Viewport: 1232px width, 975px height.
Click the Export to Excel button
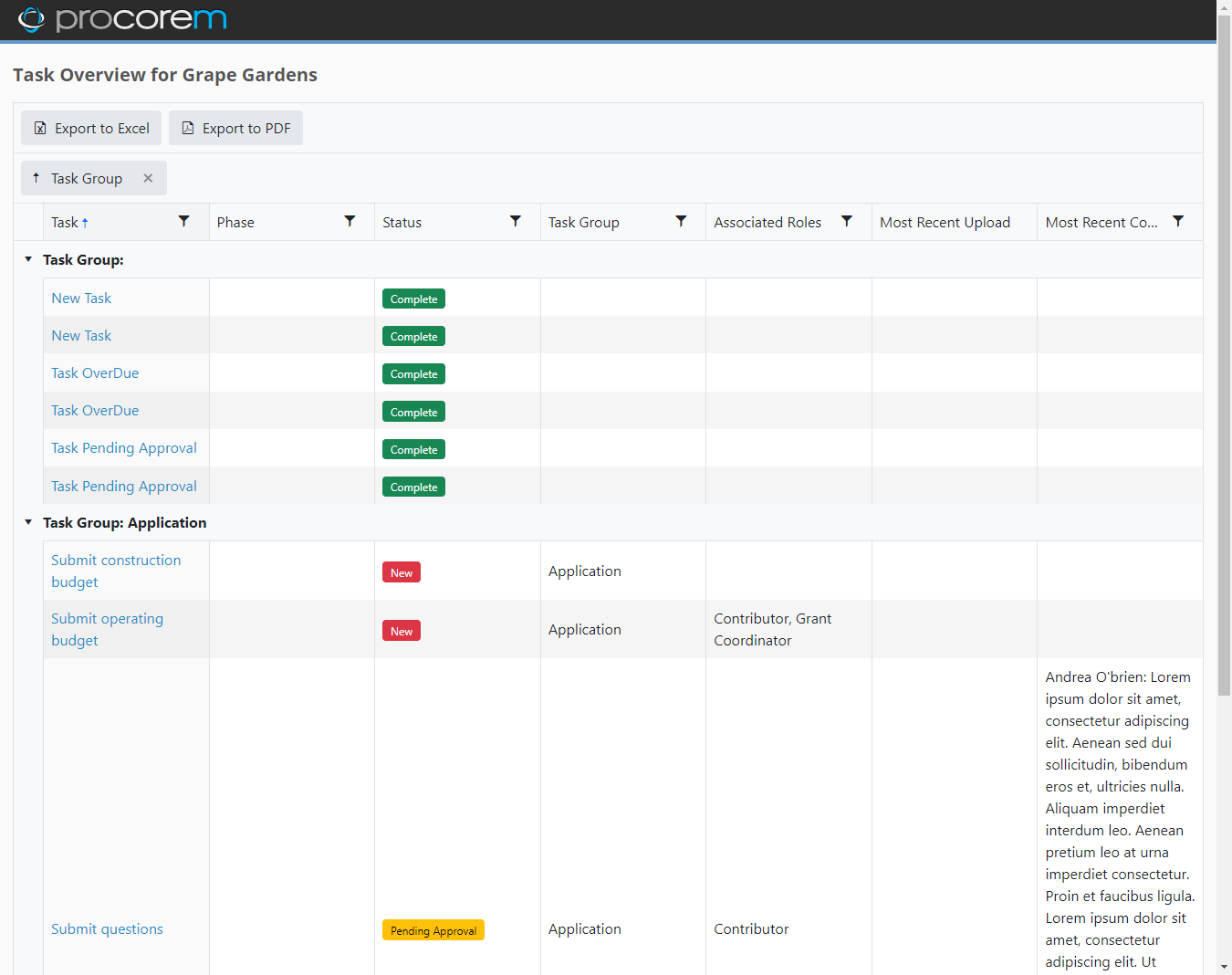pyautogui.click(x=91, y=128)
